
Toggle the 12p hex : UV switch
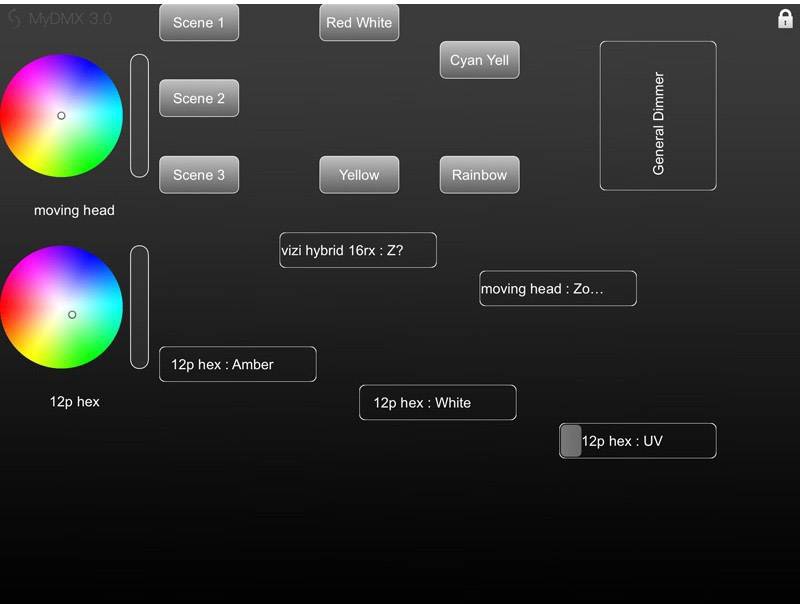click(571, 440)
